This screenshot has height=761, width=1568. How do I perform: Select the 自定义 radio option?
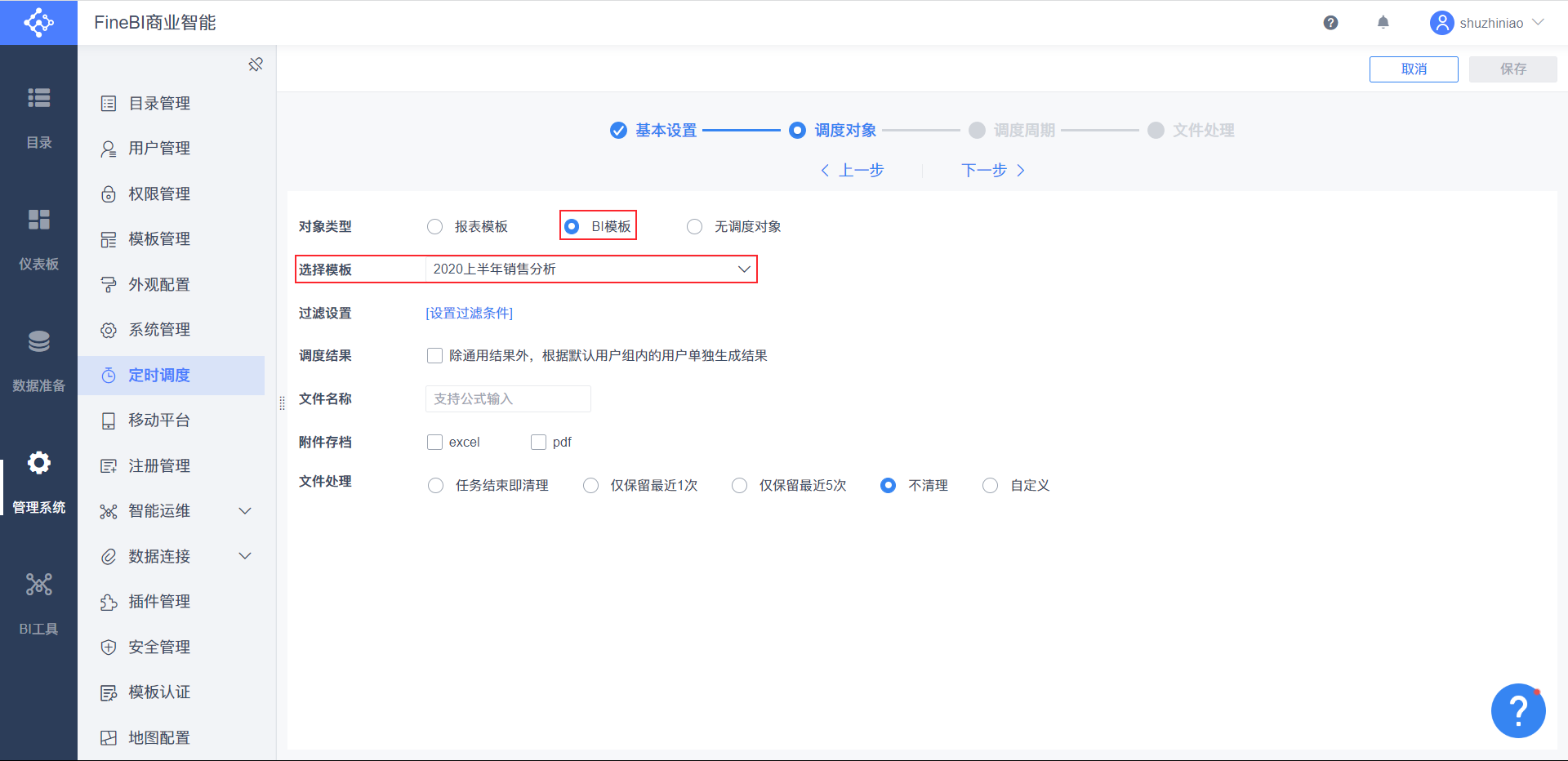pos(990,485)
